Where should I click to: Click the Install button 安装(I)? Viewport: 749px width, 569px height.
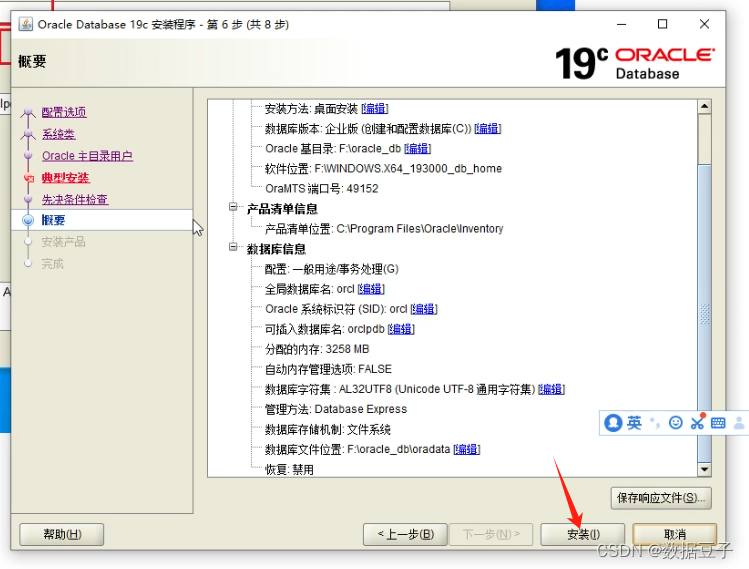(582, 534)
